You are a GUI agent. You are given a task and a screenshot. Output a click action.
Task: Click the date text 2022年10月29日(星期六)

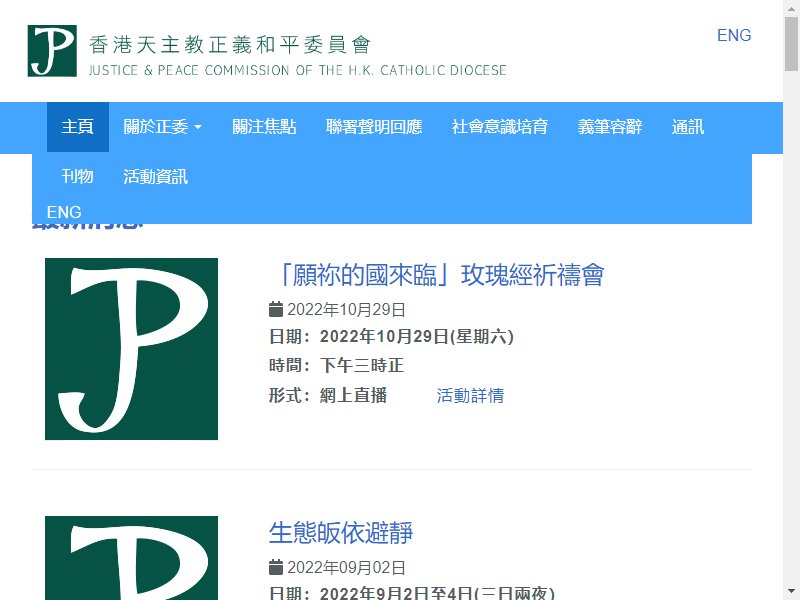coord(416,337)
